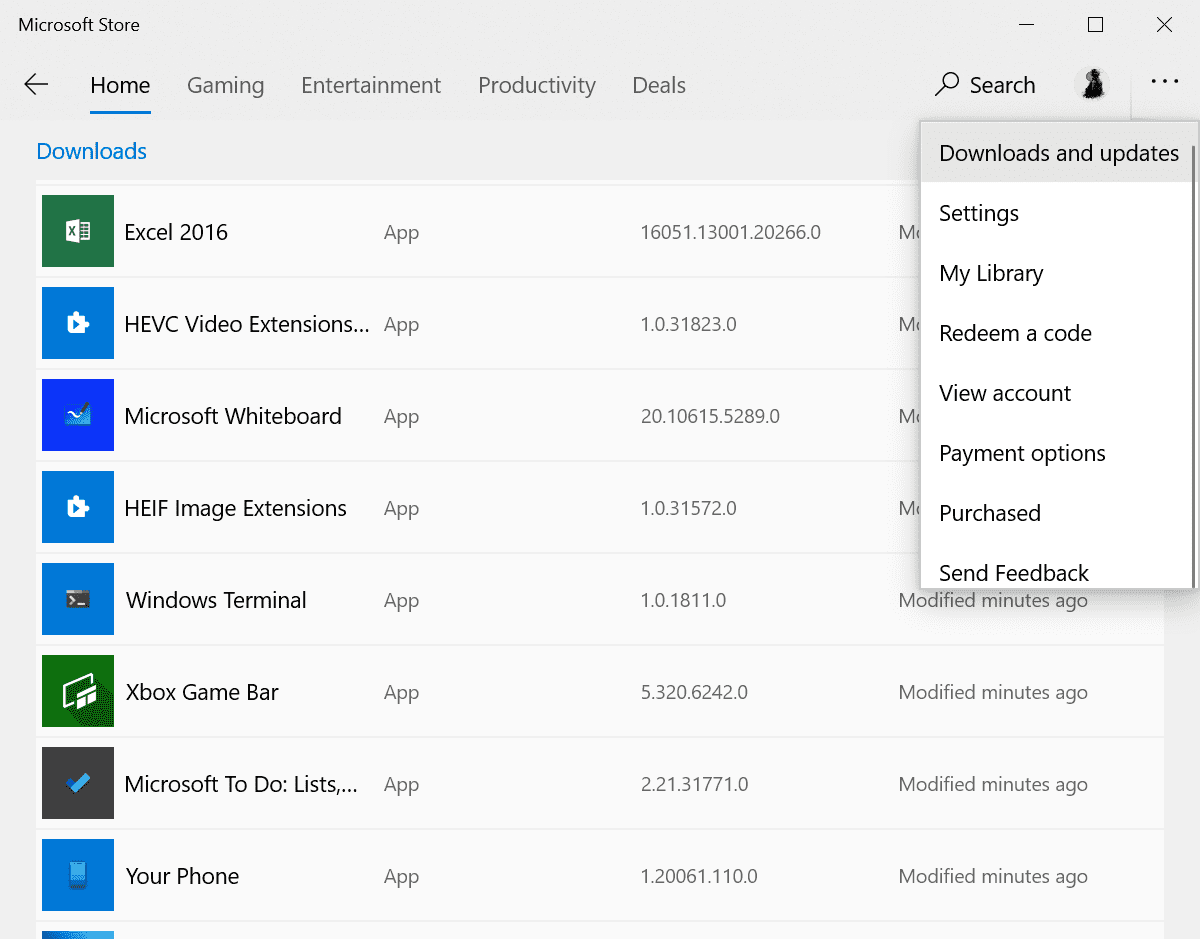Click the HEIF Image Extensions icon
Viewport: 1200px width, 939px height.
point(78,507)
